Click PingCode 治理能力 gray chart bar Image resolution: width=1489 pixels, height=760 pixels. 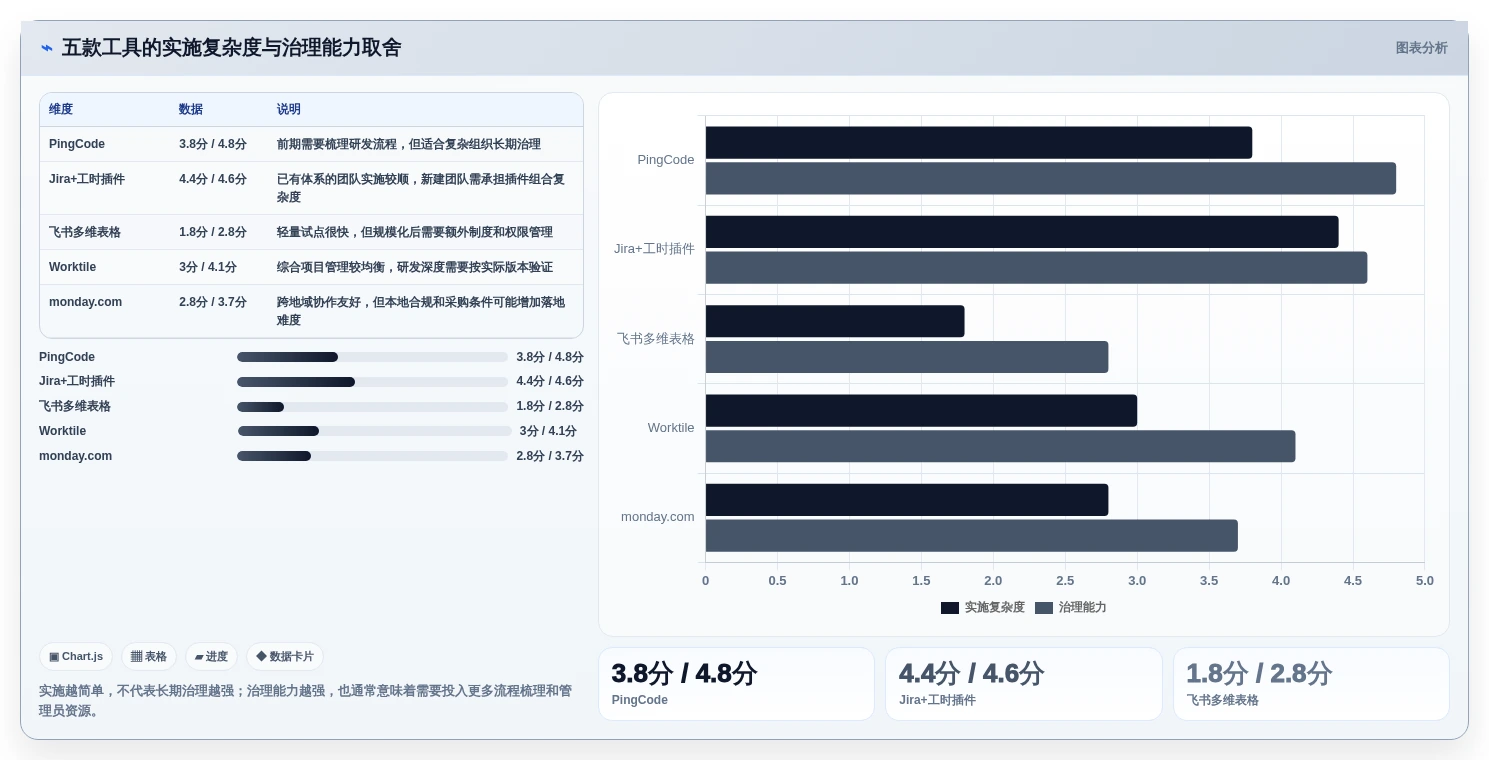(1051, 178)
